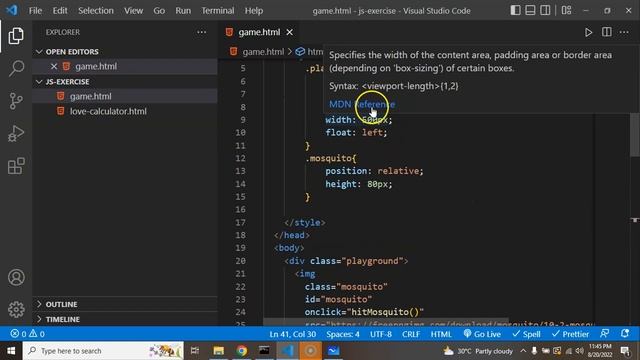Toggle Panel layout icon
Screen dimensions: 640x360
click(x=530, y=10)
